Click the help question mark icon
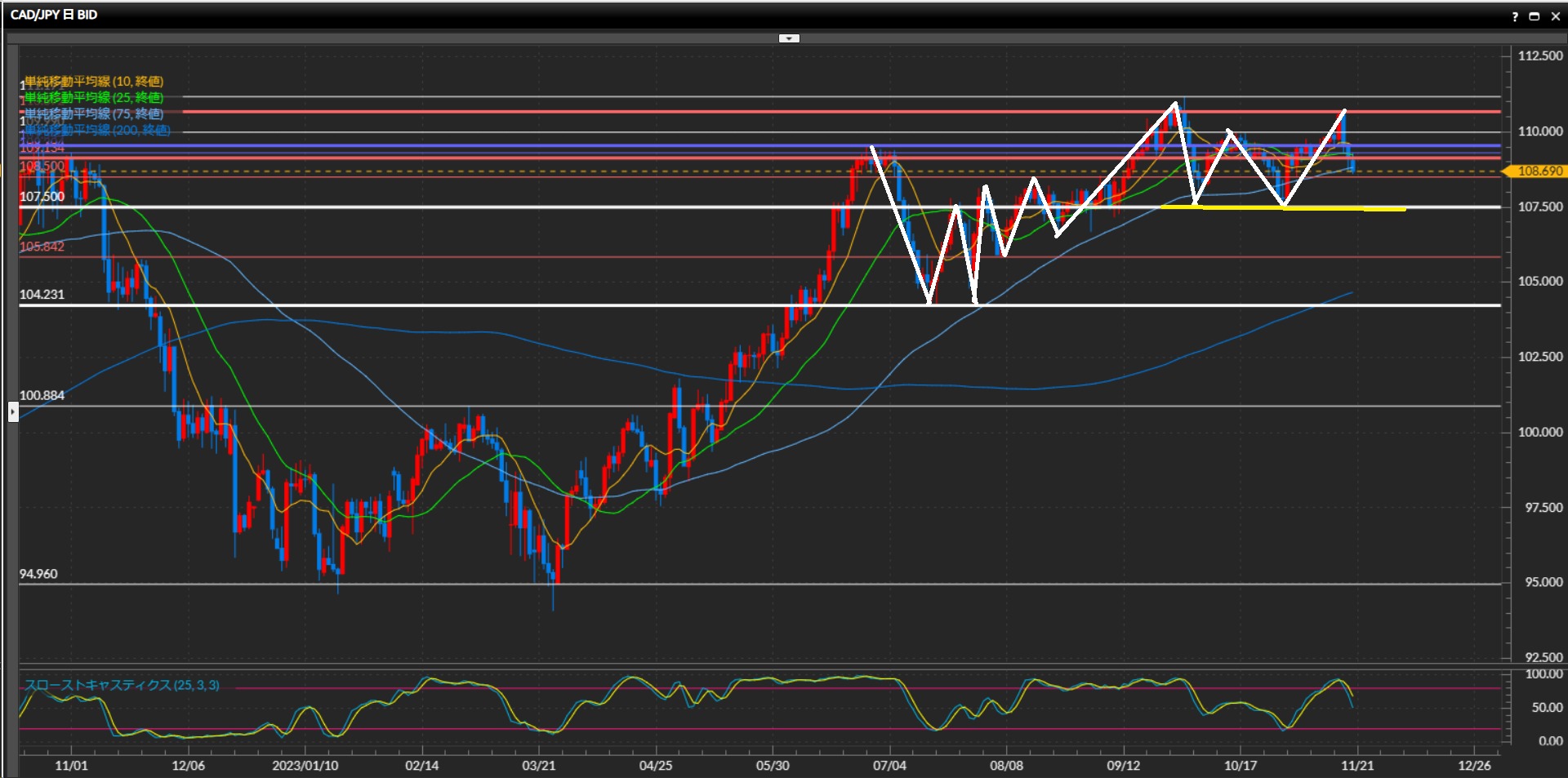The height and width of the screenshot is (778, 1568). click(x=1515, y=16)
